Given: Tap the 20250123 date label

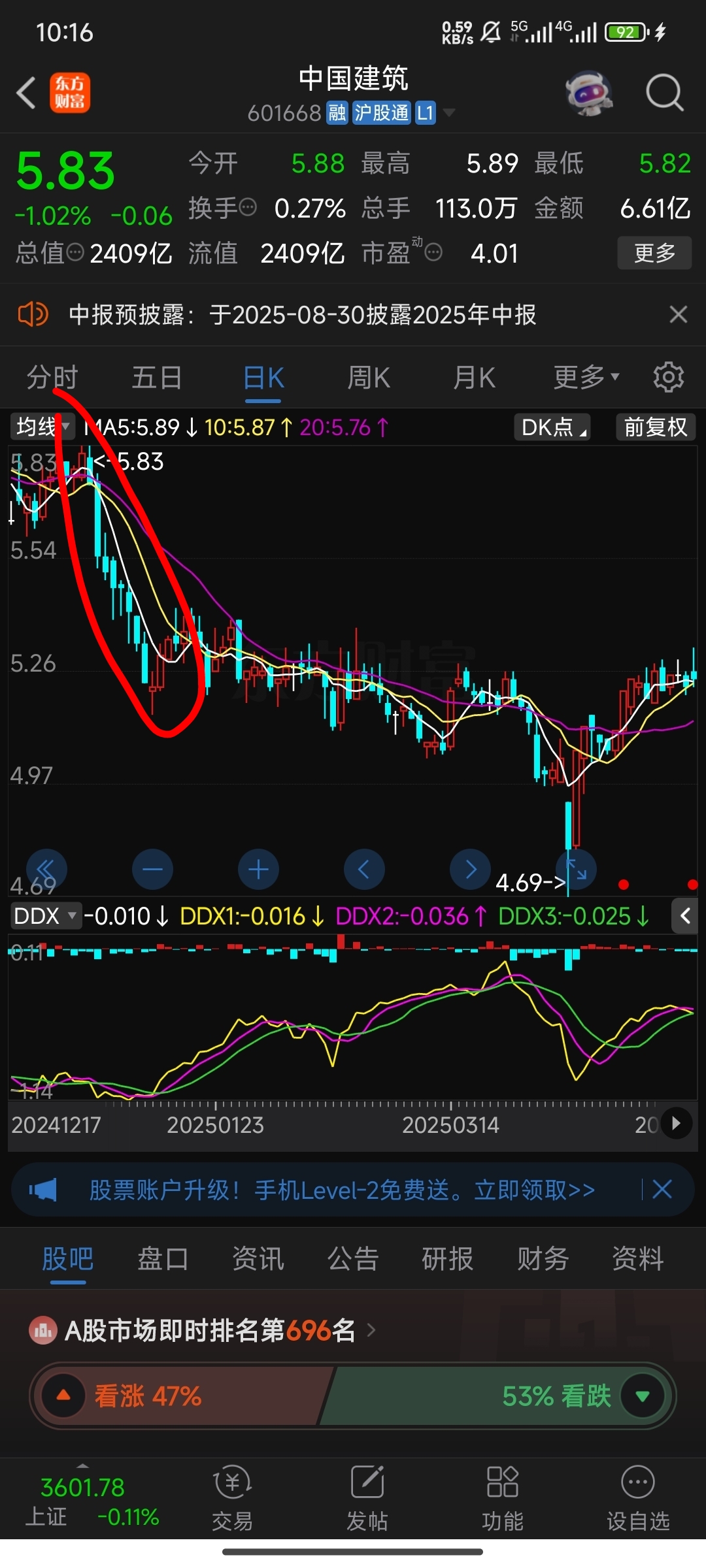Looking at the screenshot, I should [x=215, y=1125].
